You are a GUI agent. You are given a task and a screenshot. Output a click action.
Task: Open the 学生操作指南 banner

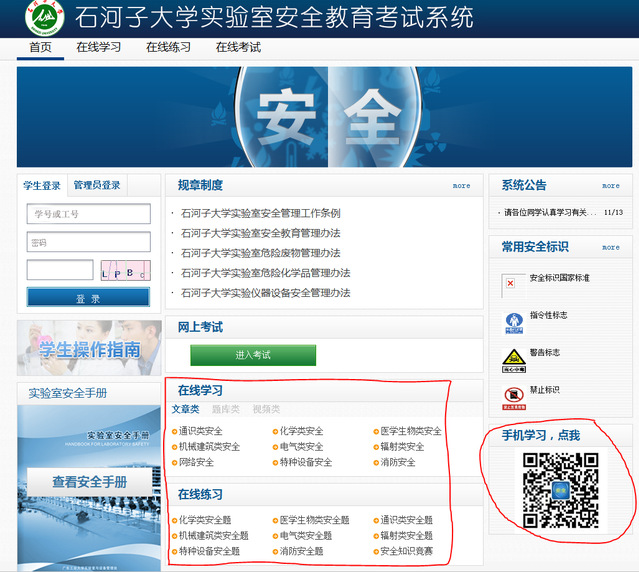(x=89, y=348)
